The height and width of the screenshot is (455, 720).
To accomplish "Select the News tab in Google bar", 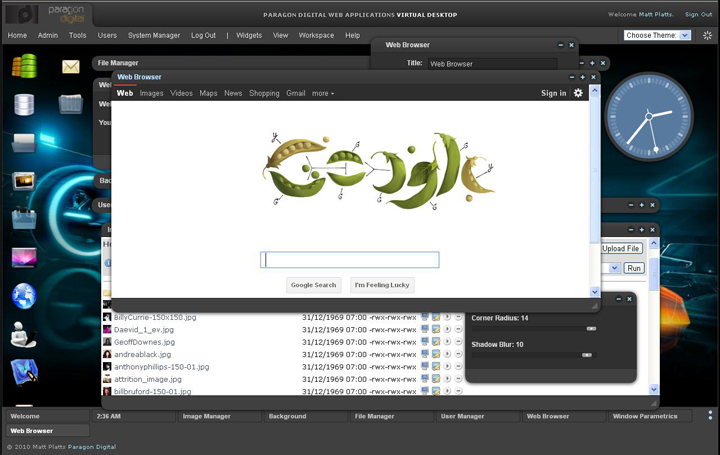I will coord(233,93).
